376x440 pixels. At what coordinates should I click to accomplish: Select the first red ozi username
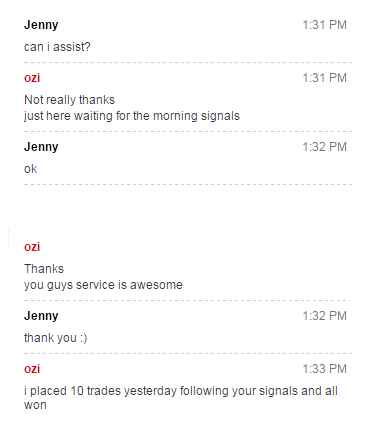click(x=32, y=78)
